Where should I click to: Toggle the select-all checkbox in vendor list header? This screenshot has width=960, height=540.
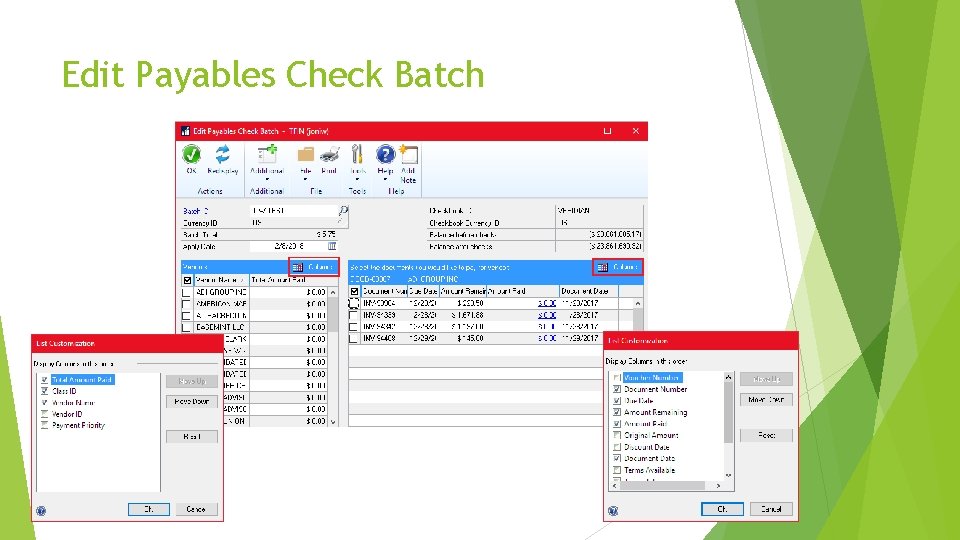tap(188, 280)
